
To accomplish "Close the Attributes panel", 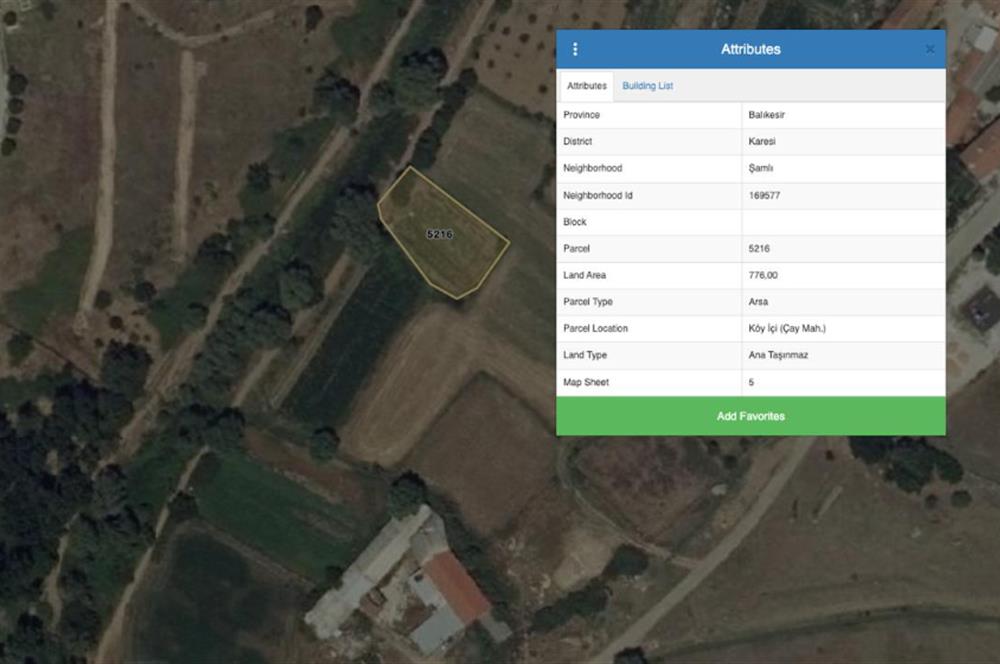I will click(x=930, y=49).
